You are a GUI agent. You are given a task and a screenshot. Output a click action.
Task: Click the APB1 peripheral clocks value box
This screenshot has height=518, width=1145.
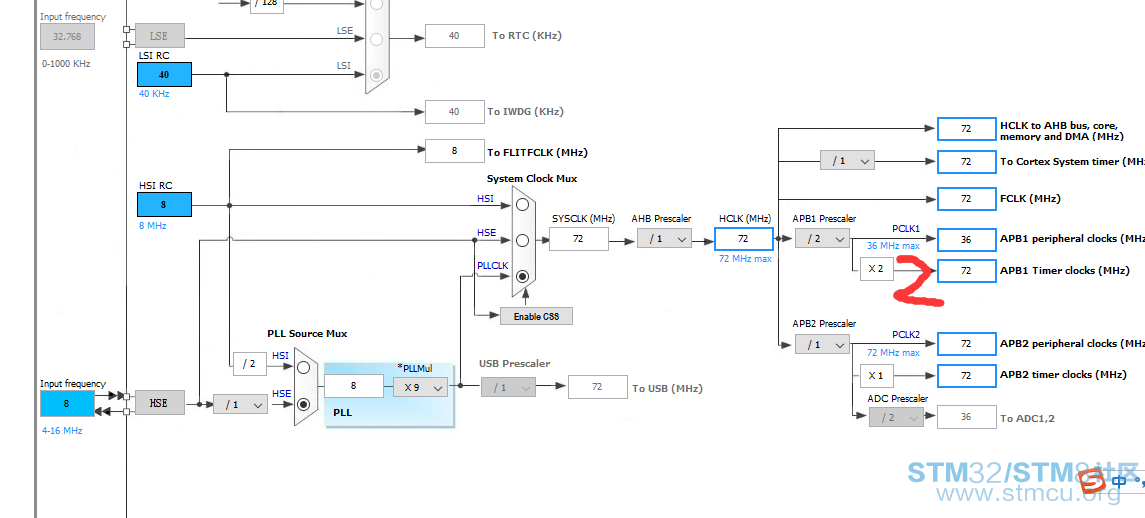pos(966,240)
